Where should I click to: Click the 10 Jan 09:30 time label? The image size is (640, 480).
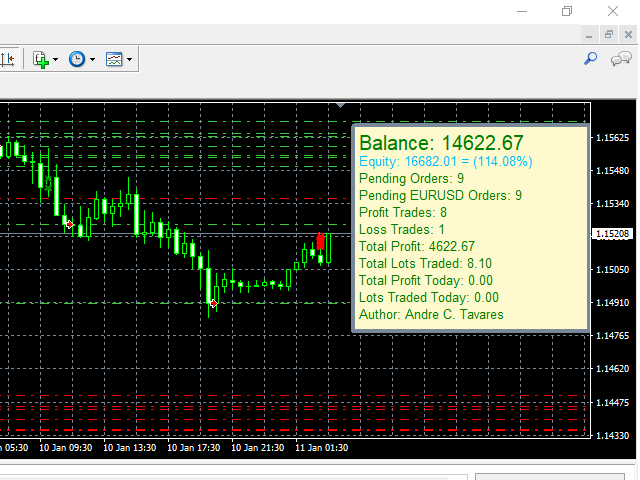pos(65,448)
